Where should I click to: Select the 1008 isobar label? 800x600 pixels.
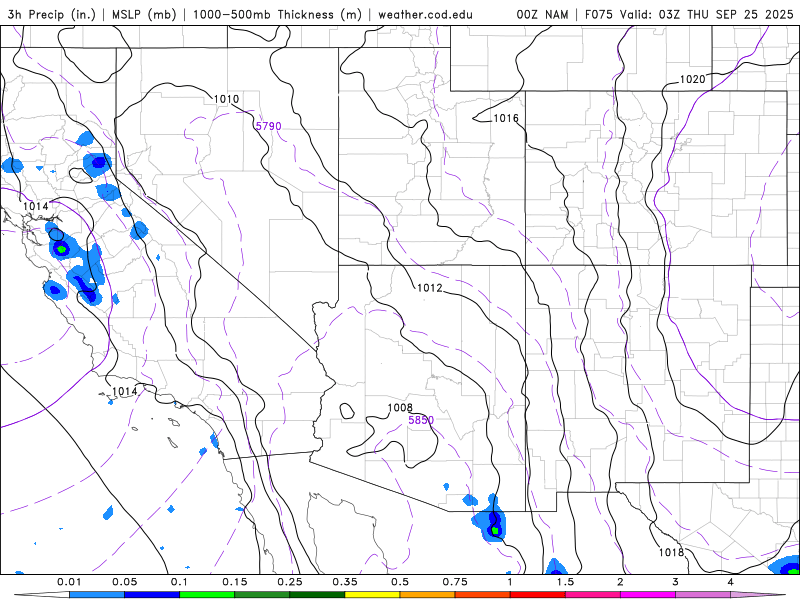coord(400,408)
